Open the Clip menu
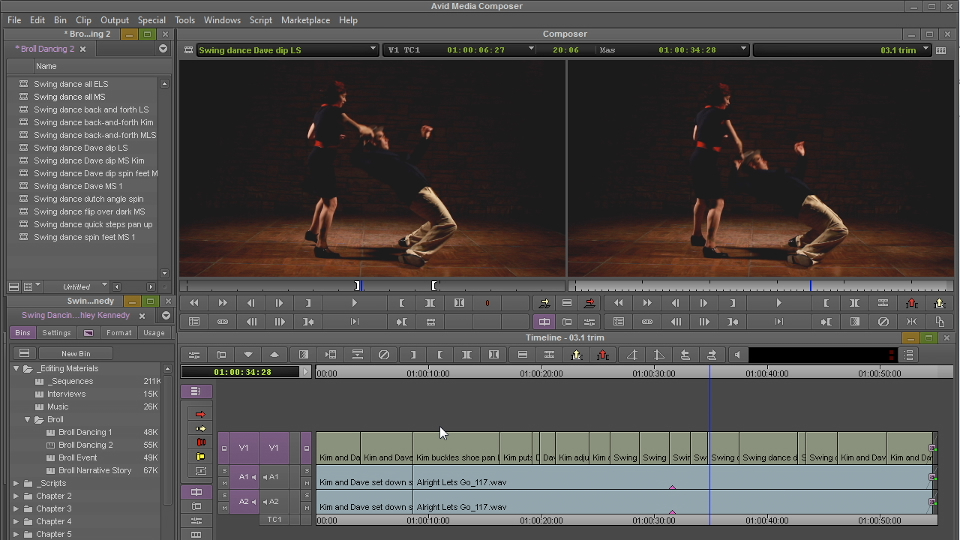This screenshot has width=960, height=540. [83, 20]
